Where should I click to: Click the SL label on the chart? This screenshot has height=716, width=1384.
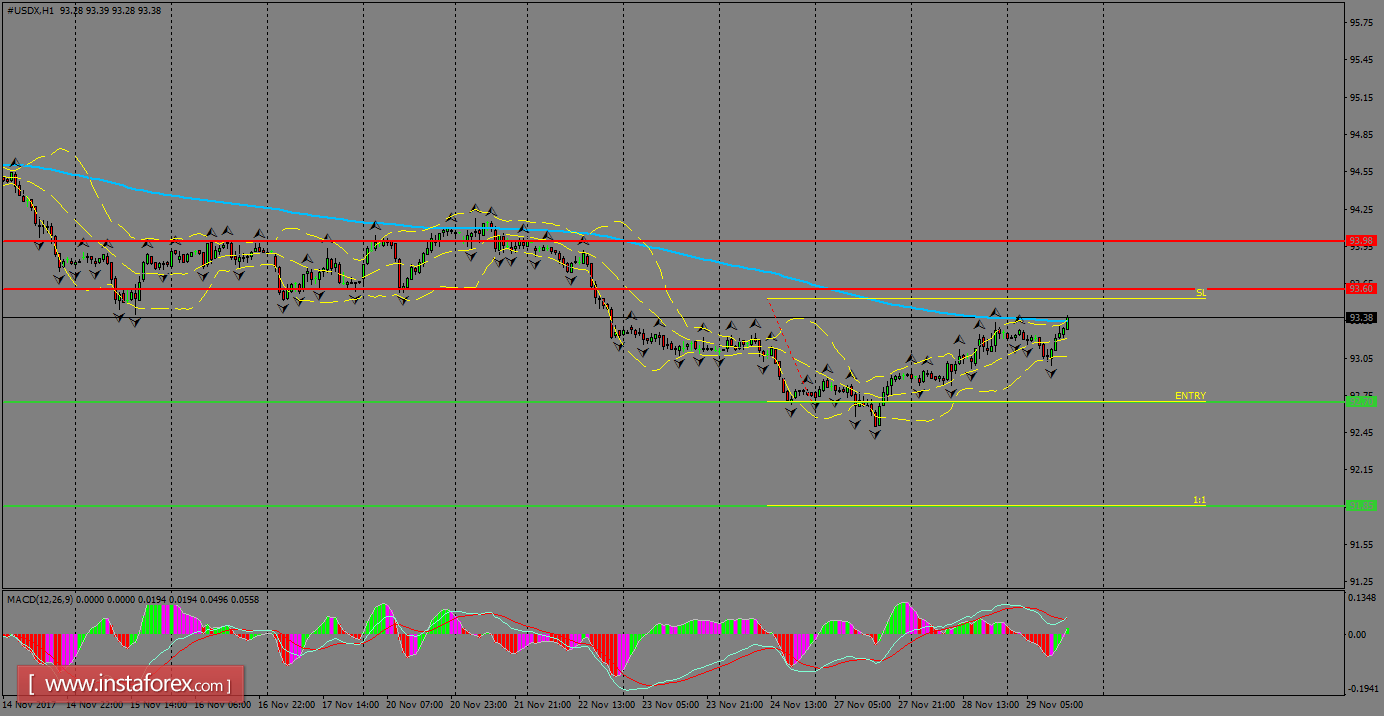click(x=1200, y=293)
